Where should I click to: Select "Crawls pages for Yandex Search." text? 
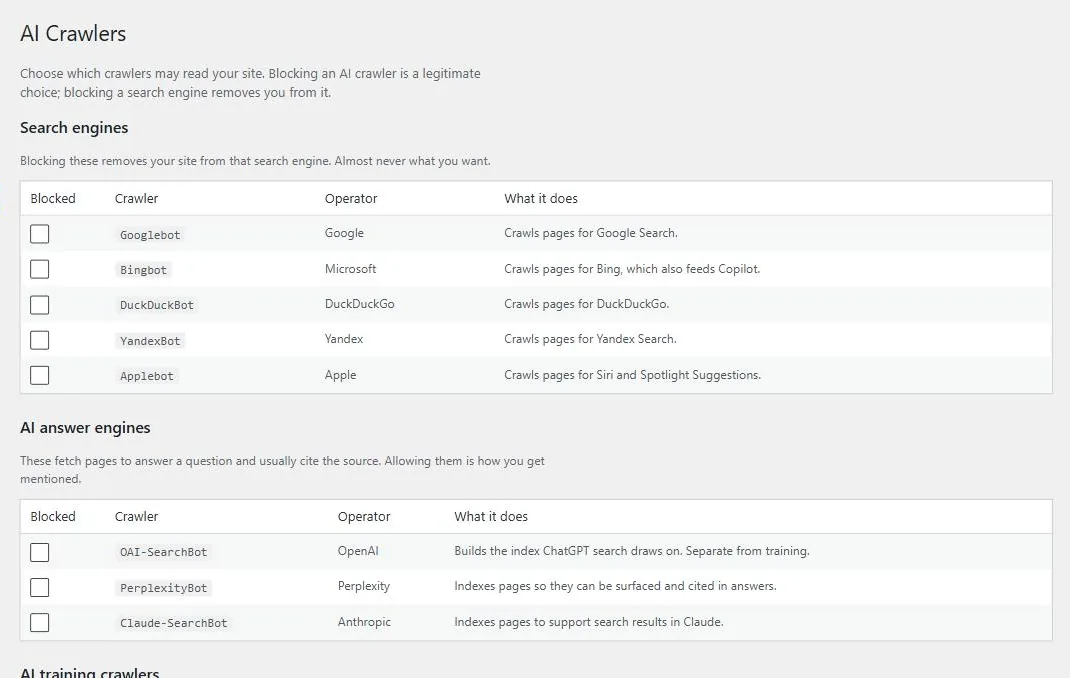[x=590, y=339]
